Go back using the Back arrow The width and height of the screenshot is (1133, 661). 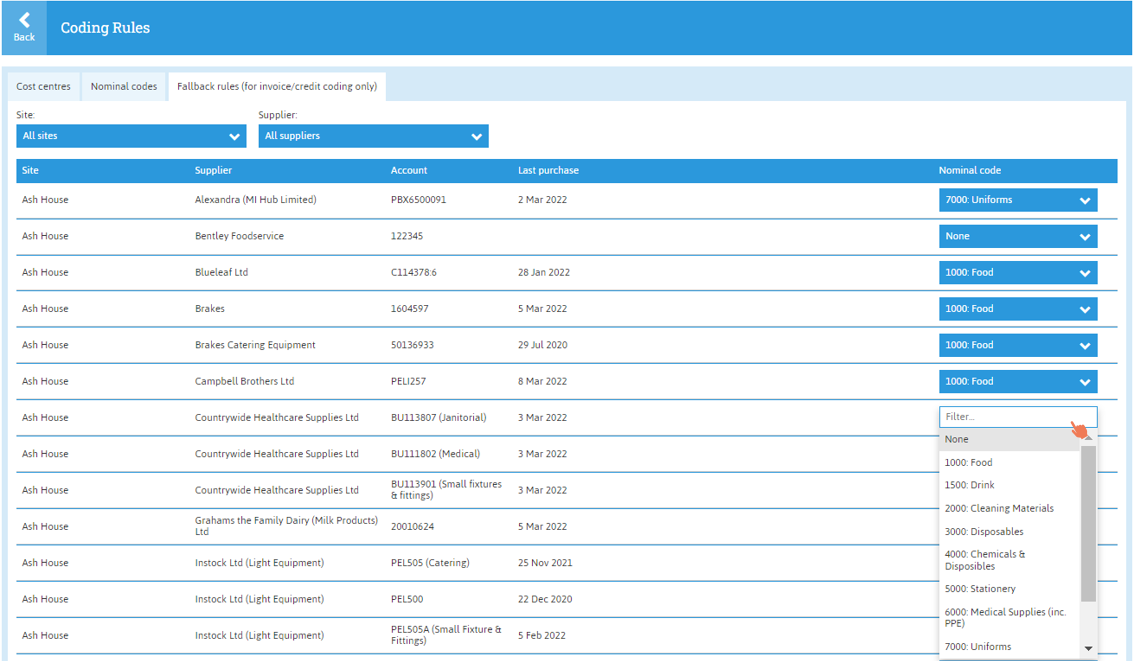click(24, 27)
